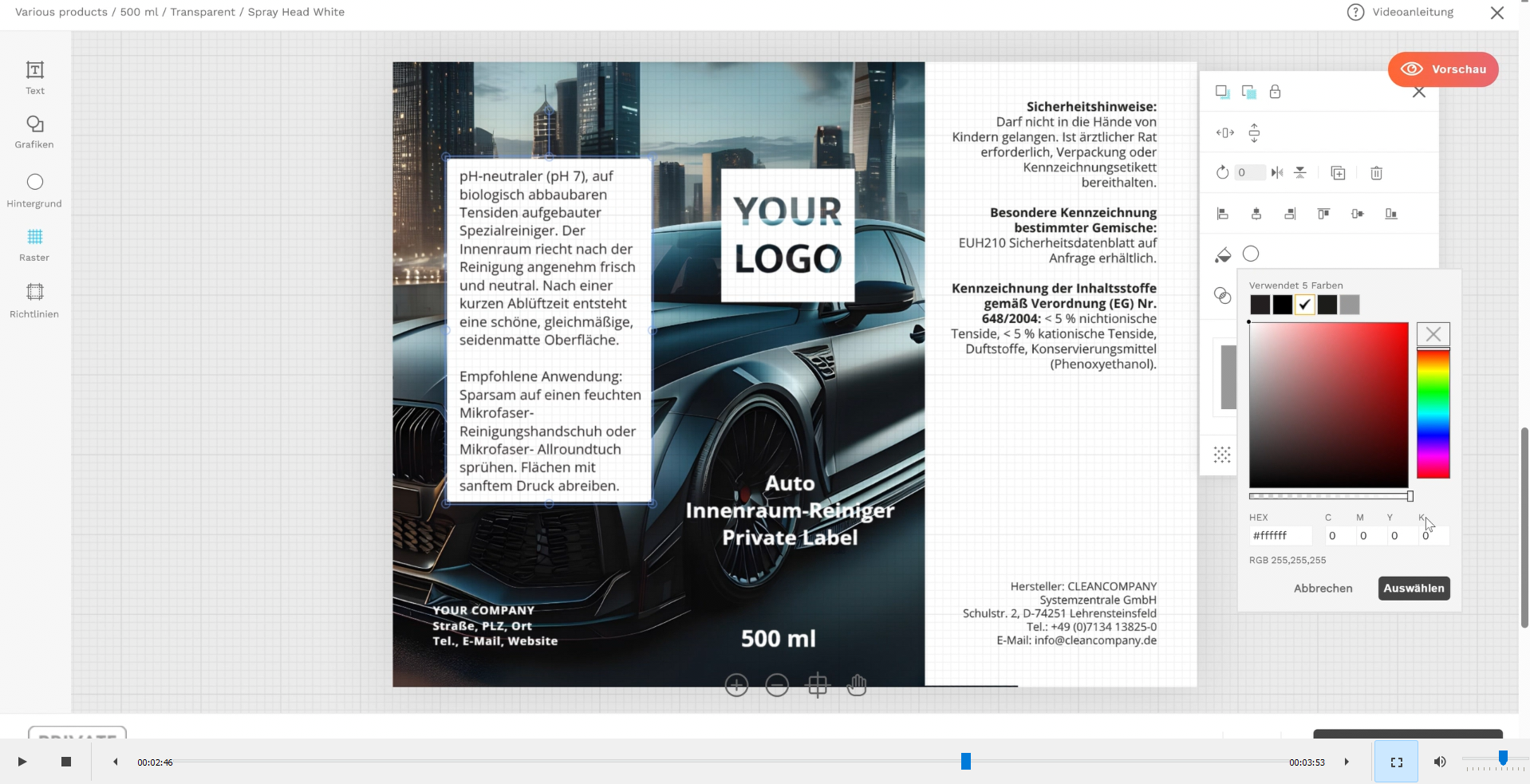The image size is (1530, 784).
Task: Flip the element vertically
Action: click(x=1300, y=172)
